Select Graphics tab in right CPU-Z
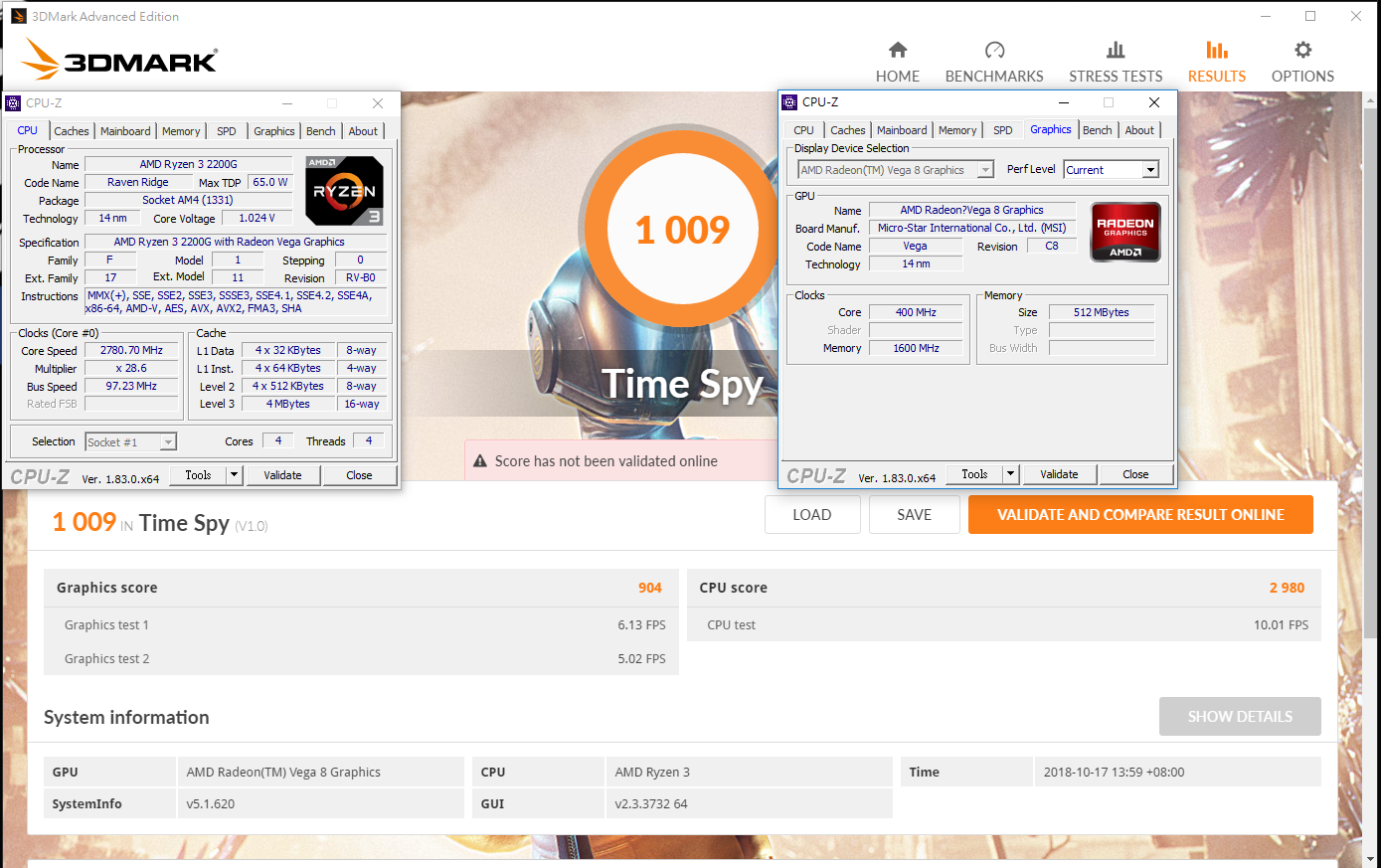 [1051, 129]
